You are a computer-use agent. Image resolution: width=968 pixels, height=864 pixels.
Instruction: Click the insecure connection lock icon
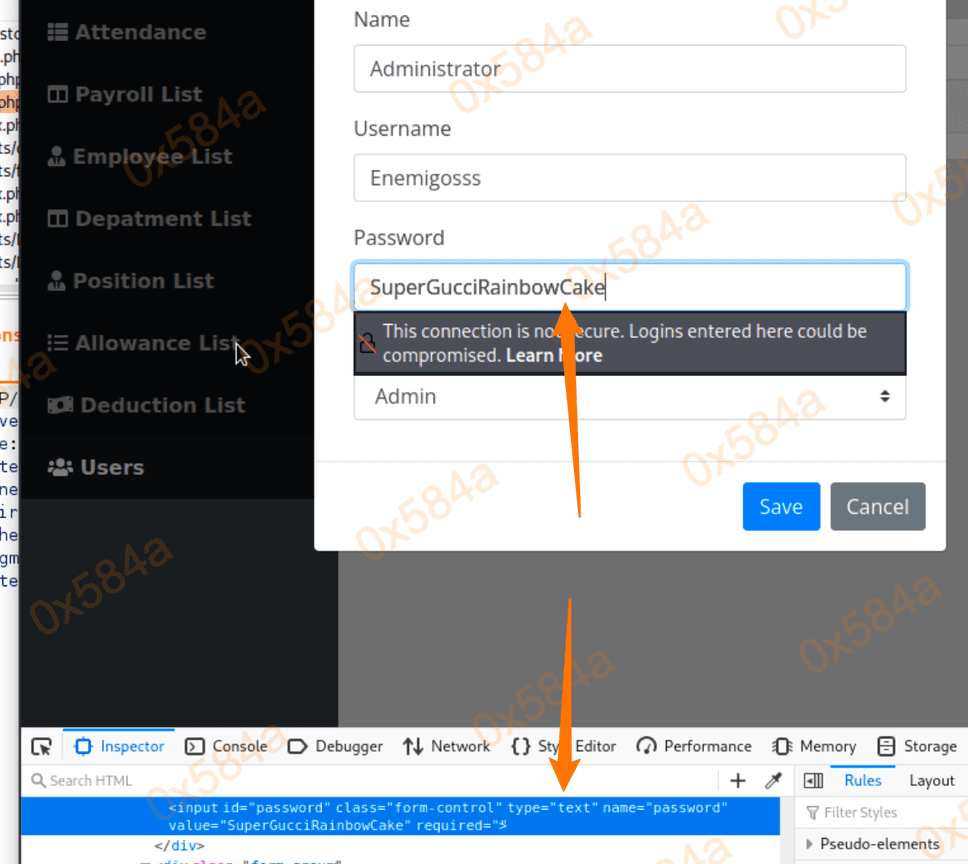368,343
